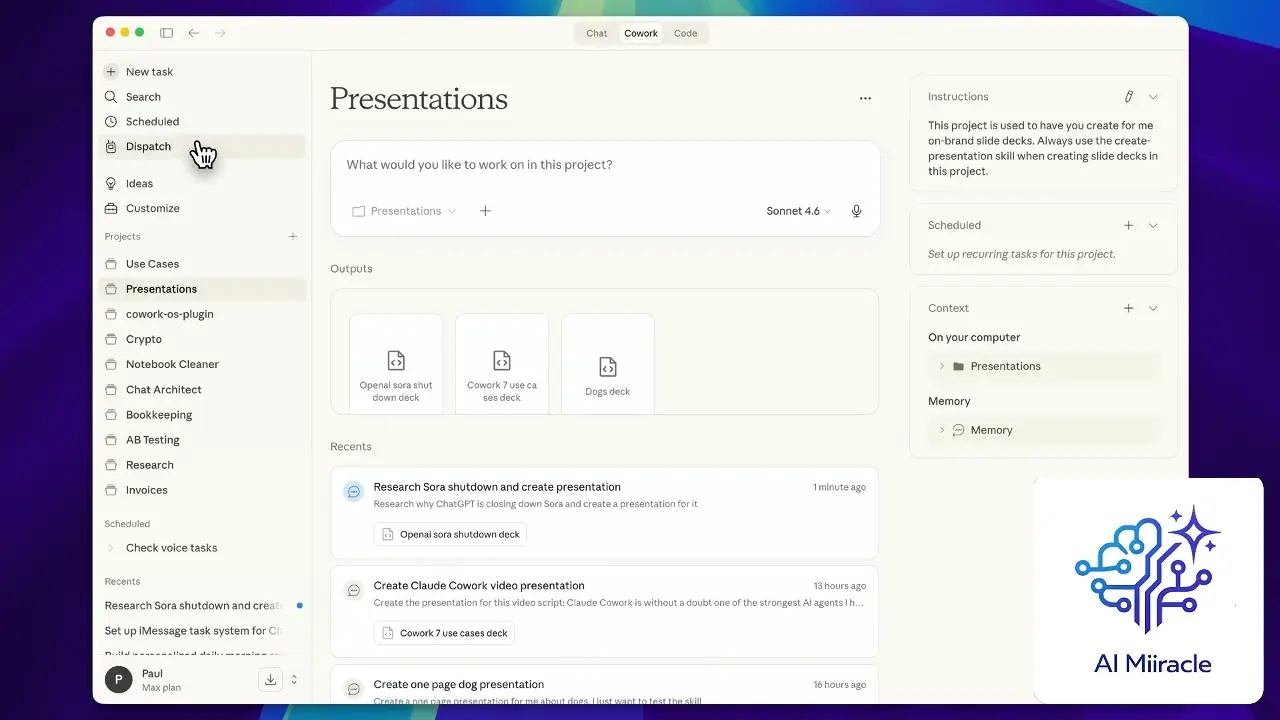The image size is (1280, 720).
Task: Open the Presentations folder selector dropdown
Action: point(404,211)
